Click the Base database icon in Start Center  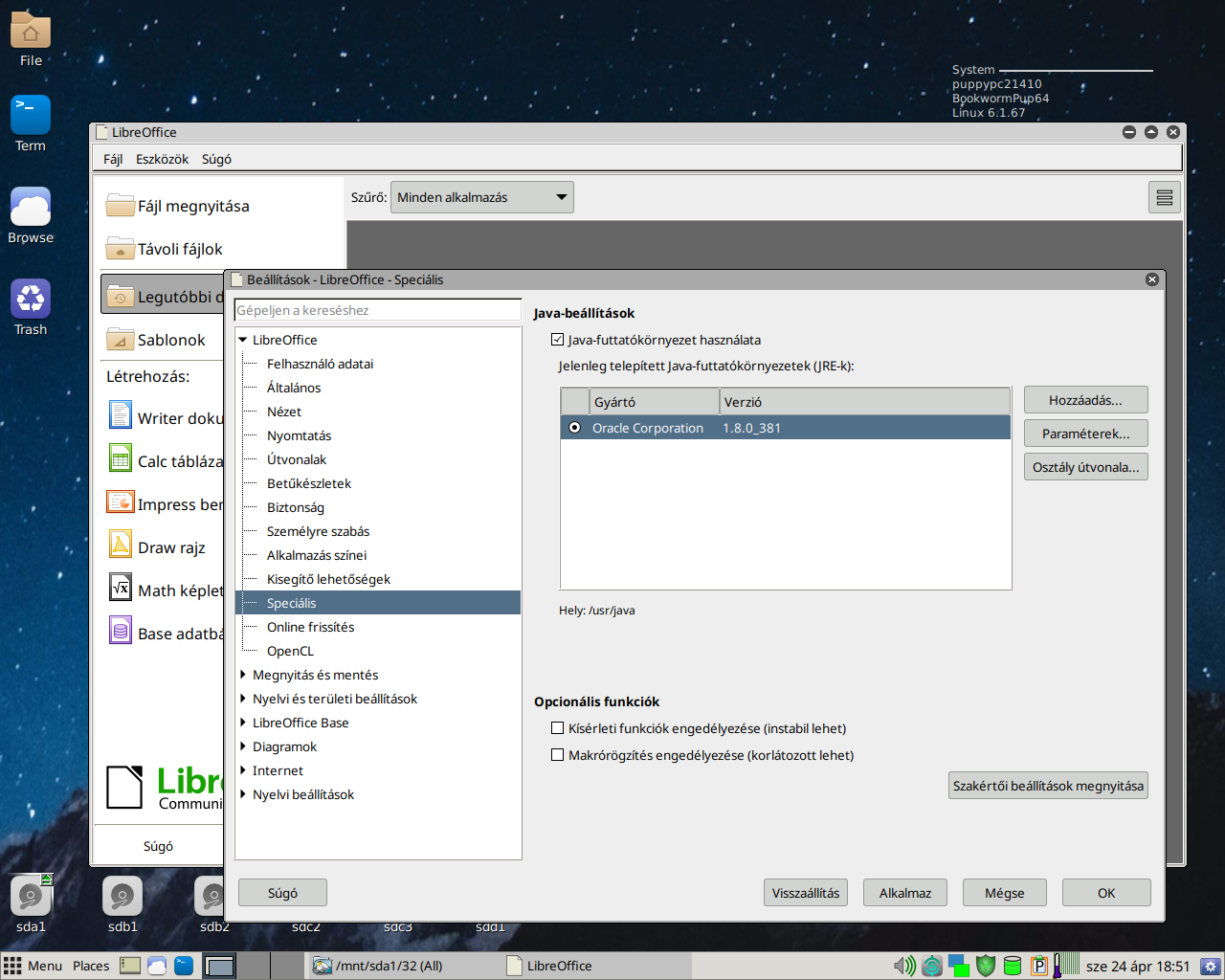121,631
